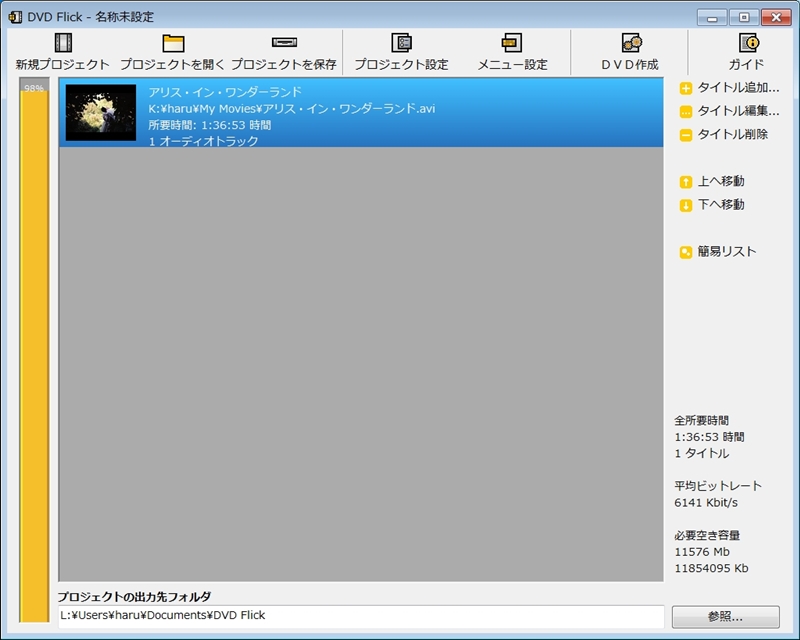800x640 pixels.
Task: Minimize the DVD Flick window
Action: (712, 17)
